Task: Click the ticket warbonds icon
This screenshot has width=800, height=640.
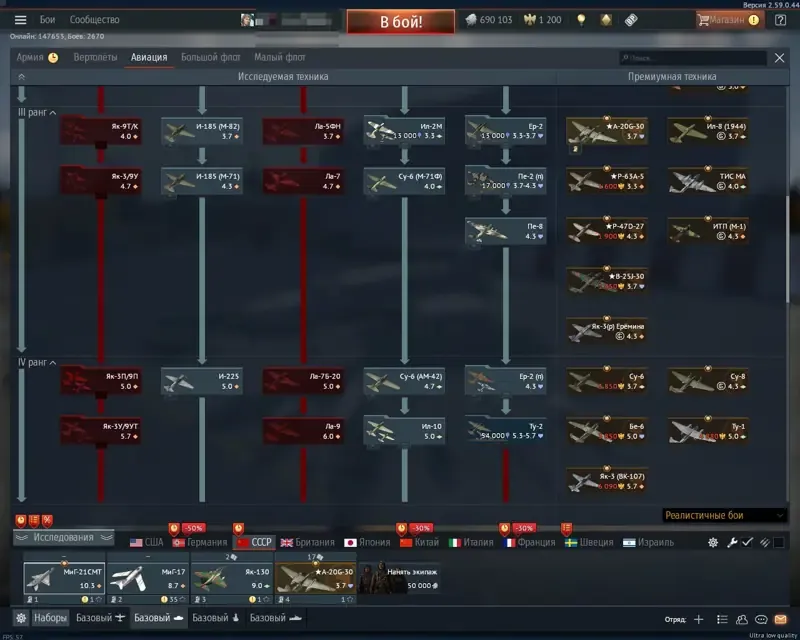Action: click(x=631, y=20)
